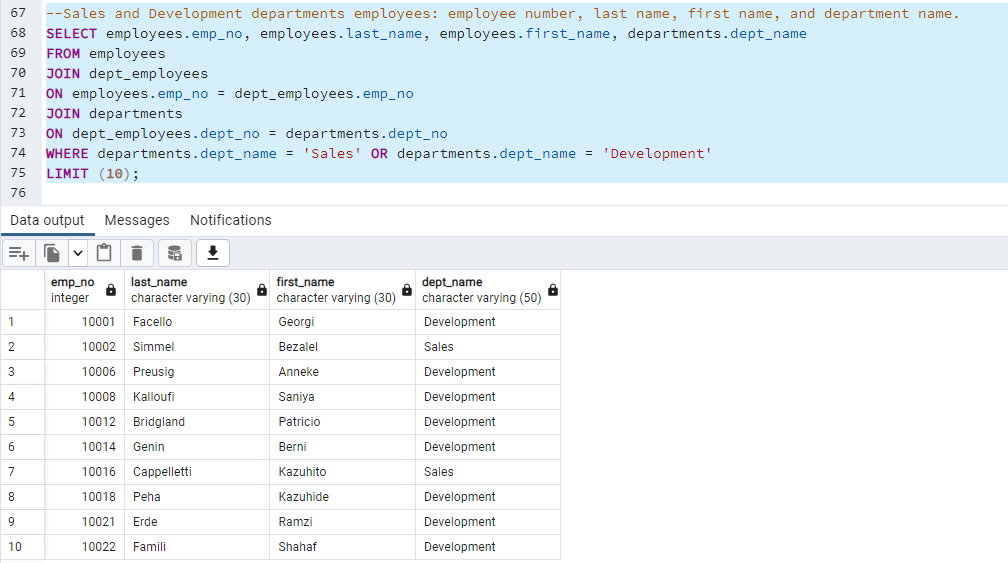
Task: Click the cell containing Bridgland
Action: pos(197,422)
